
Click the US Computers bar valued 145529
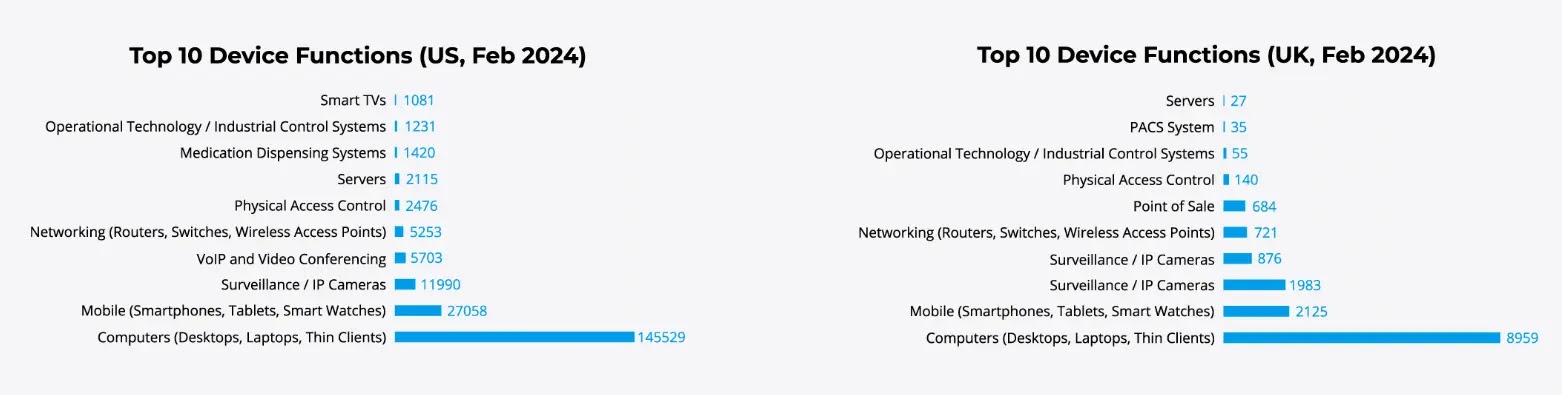514,337
